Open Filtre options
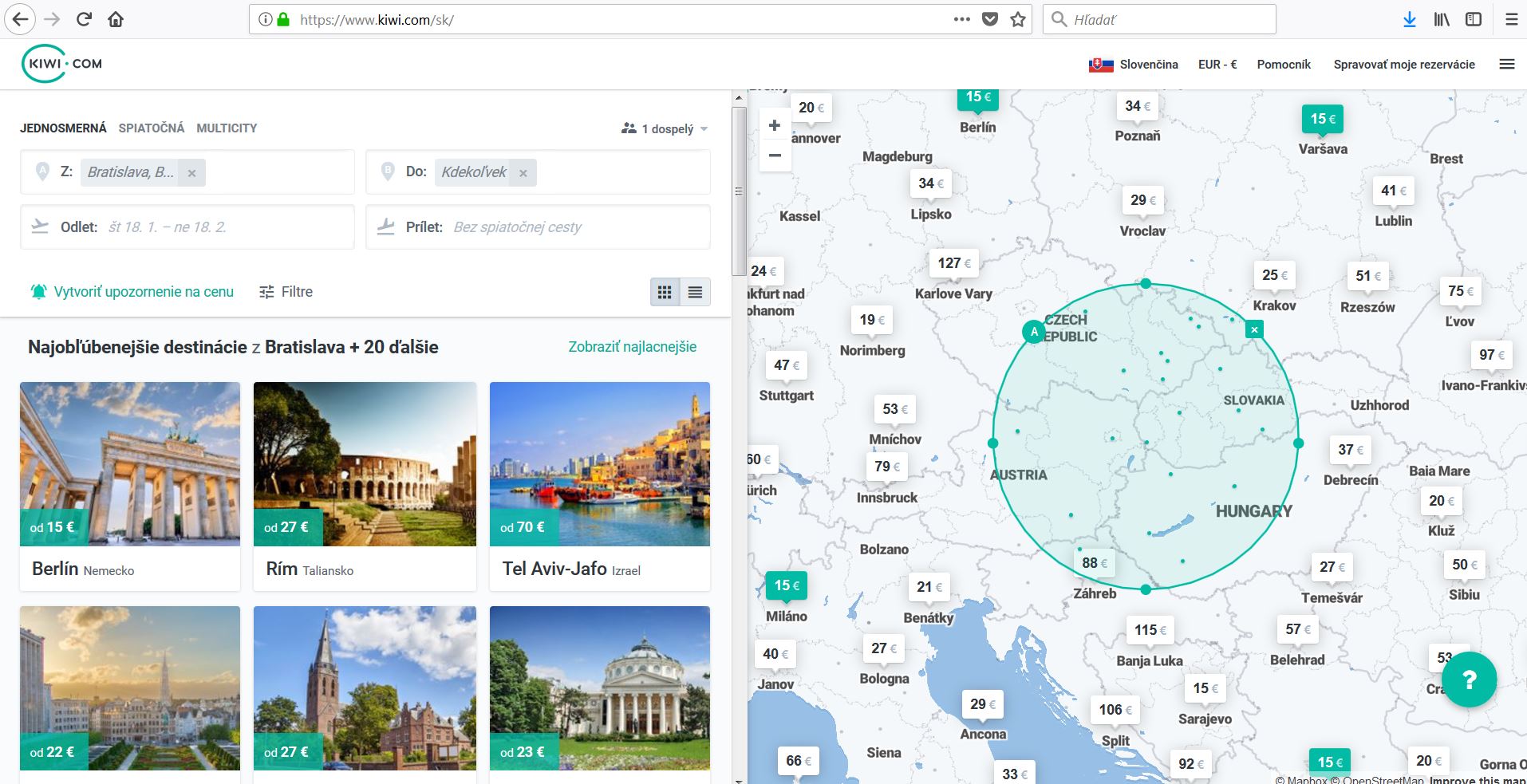The image size is (1527, 784). (286, 292)
